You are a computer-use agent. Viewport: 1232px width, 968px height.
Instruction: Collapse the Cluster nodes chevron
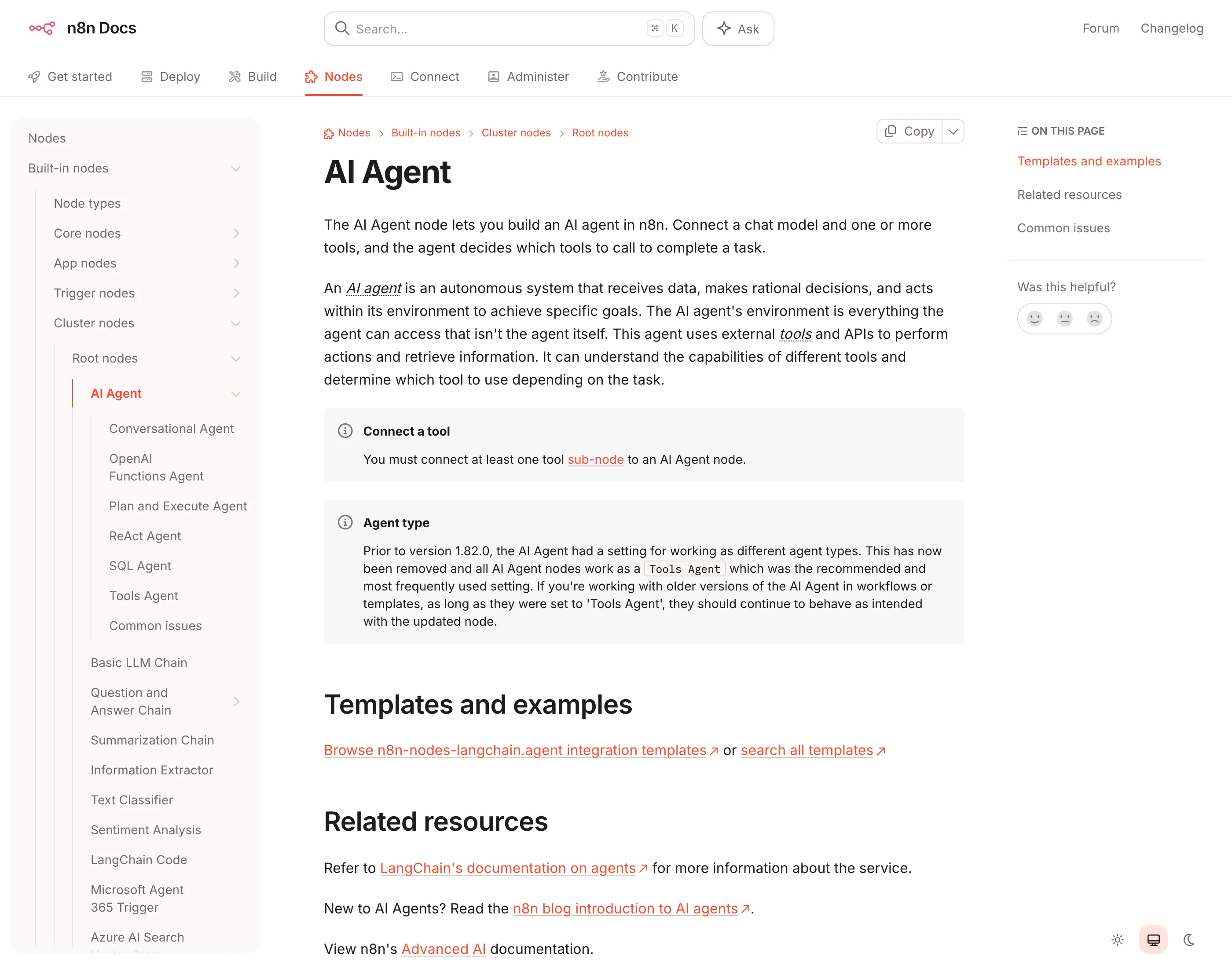(x=236, y=323)
